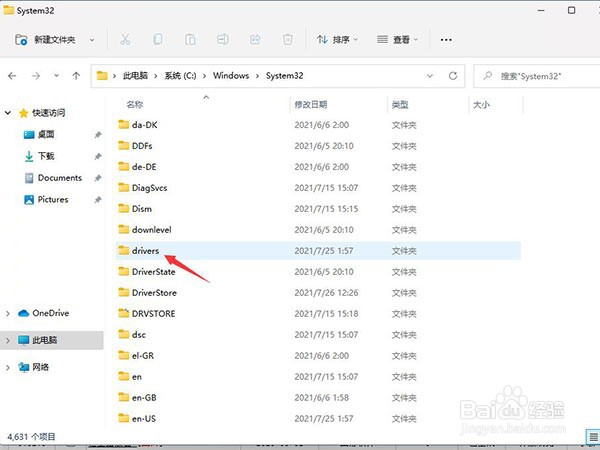Go up one level with Up arrow

[76, 76]
